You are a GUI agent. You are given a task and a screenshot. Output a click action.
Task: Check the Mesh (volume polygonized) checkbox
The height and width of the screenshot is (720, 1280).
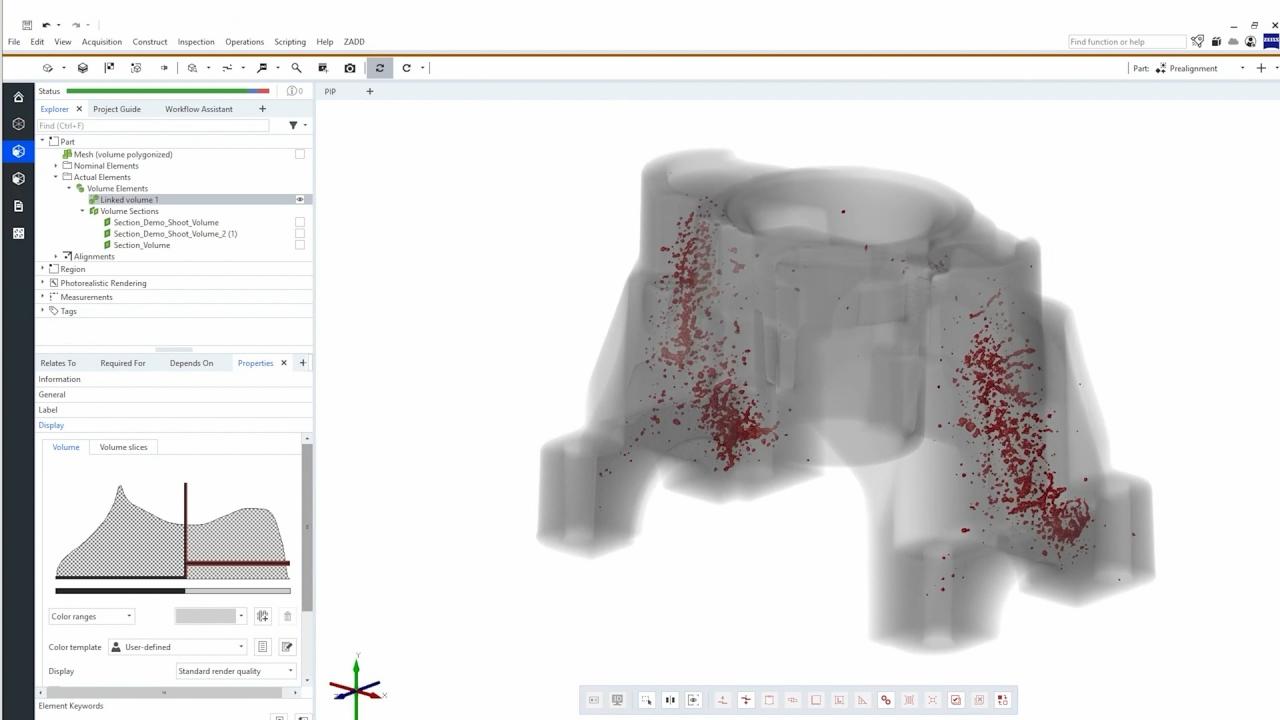point(300,154)
